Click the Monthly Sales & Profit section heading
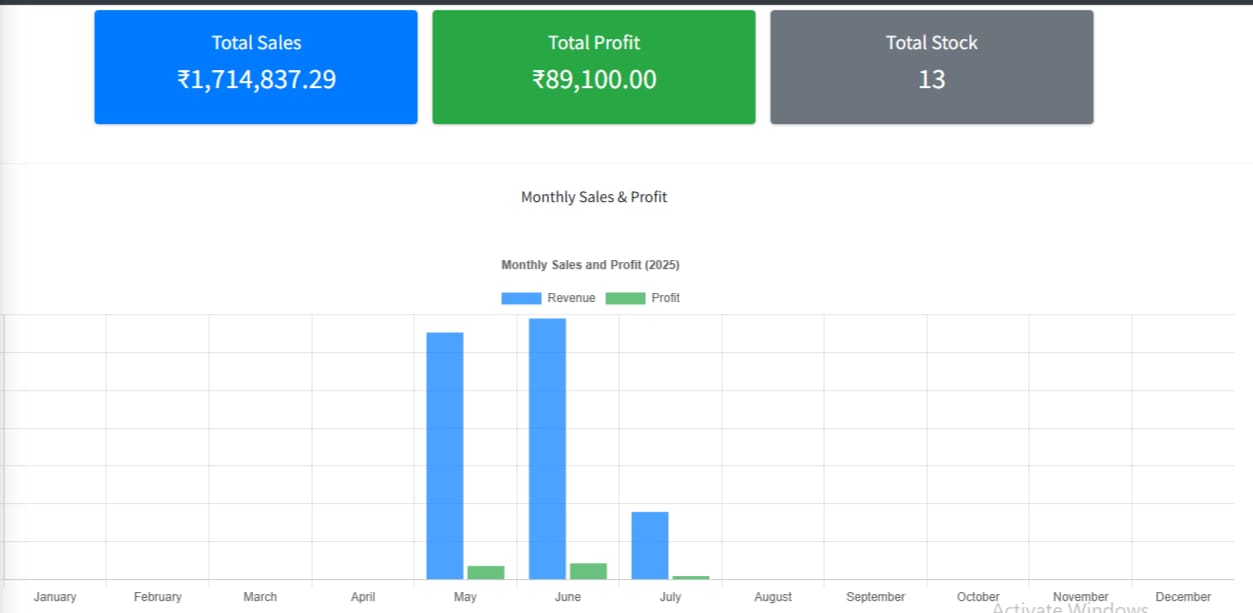The image size is (1253, 613). pyautogui.click(x=594, y=197)
